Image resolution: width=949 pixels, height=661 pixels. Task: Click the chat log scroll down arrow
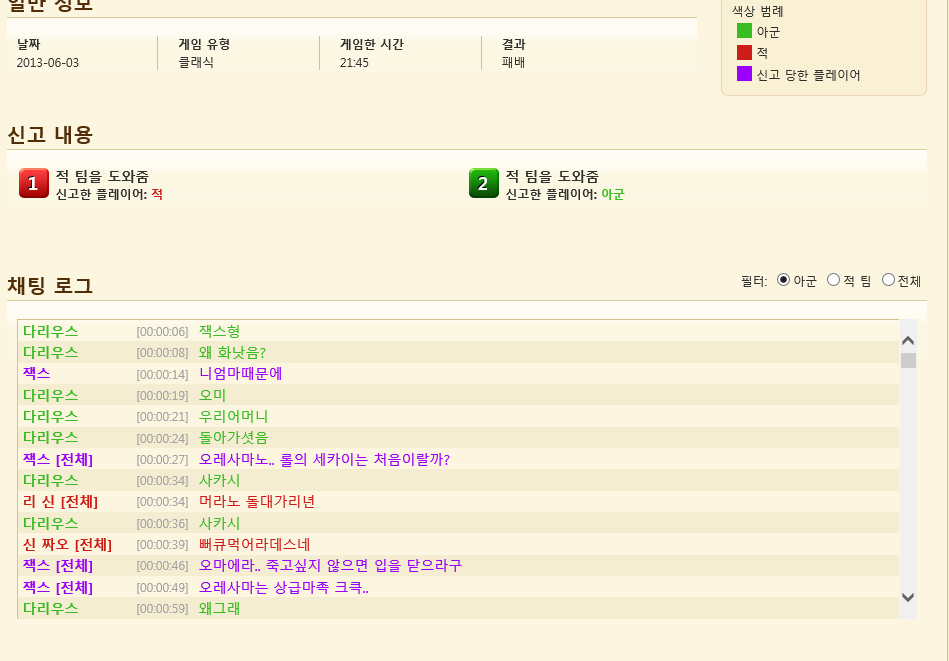(908, 597)
